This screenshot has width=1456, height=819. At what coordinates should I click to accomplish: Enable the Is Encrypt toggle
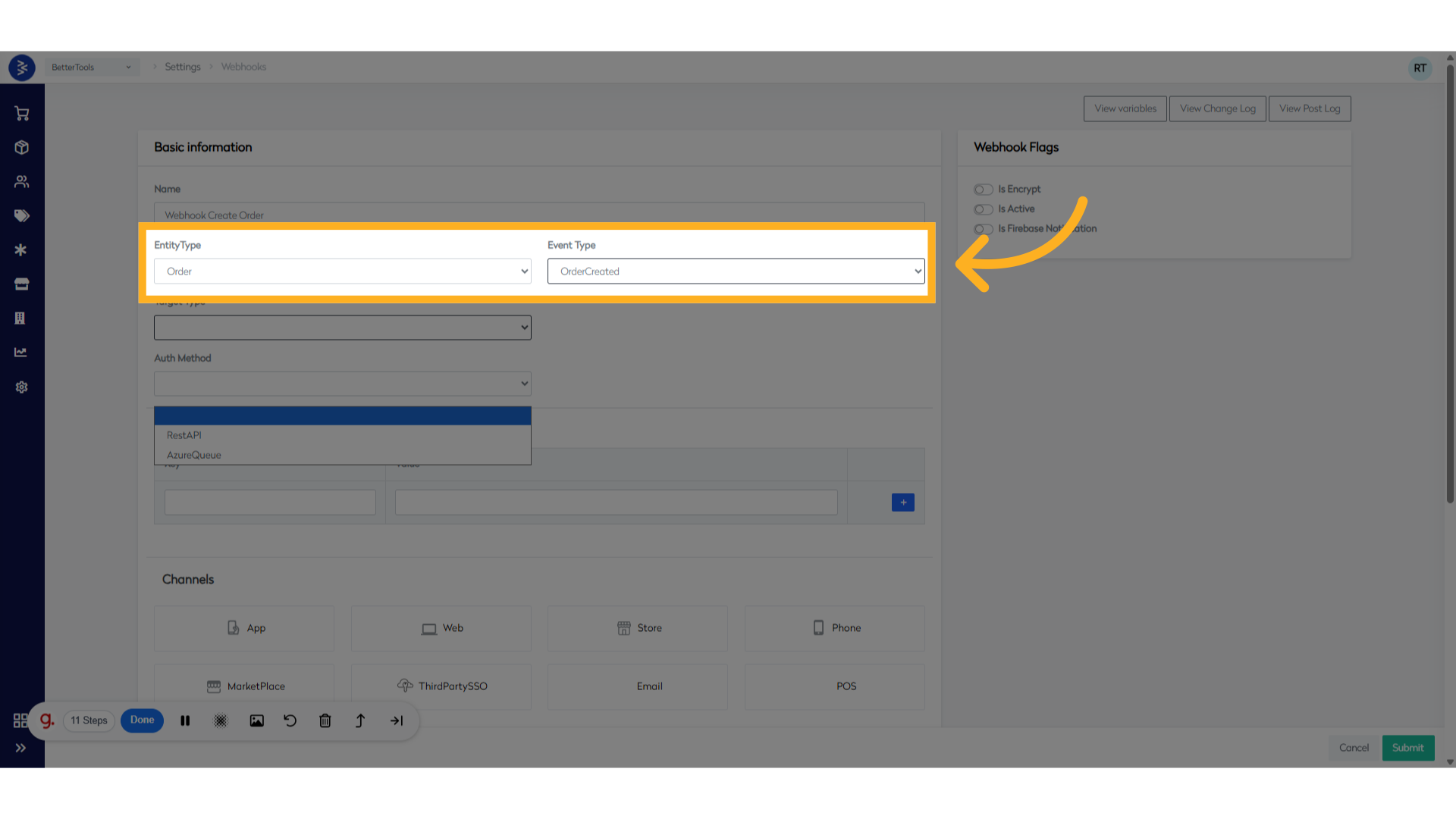pyautogui.click(x=983, y=189)
